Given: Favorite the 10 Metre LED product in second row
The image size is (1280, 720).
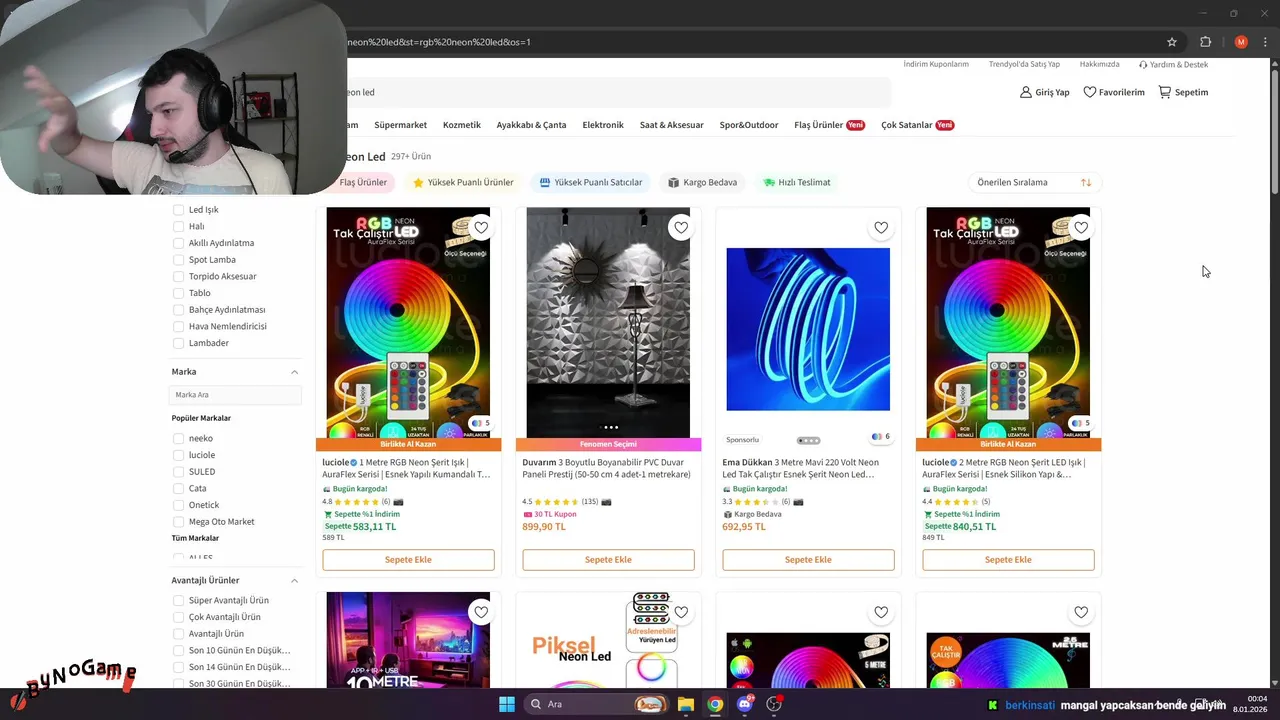Looking at the screenshot, I should [481, 612].
